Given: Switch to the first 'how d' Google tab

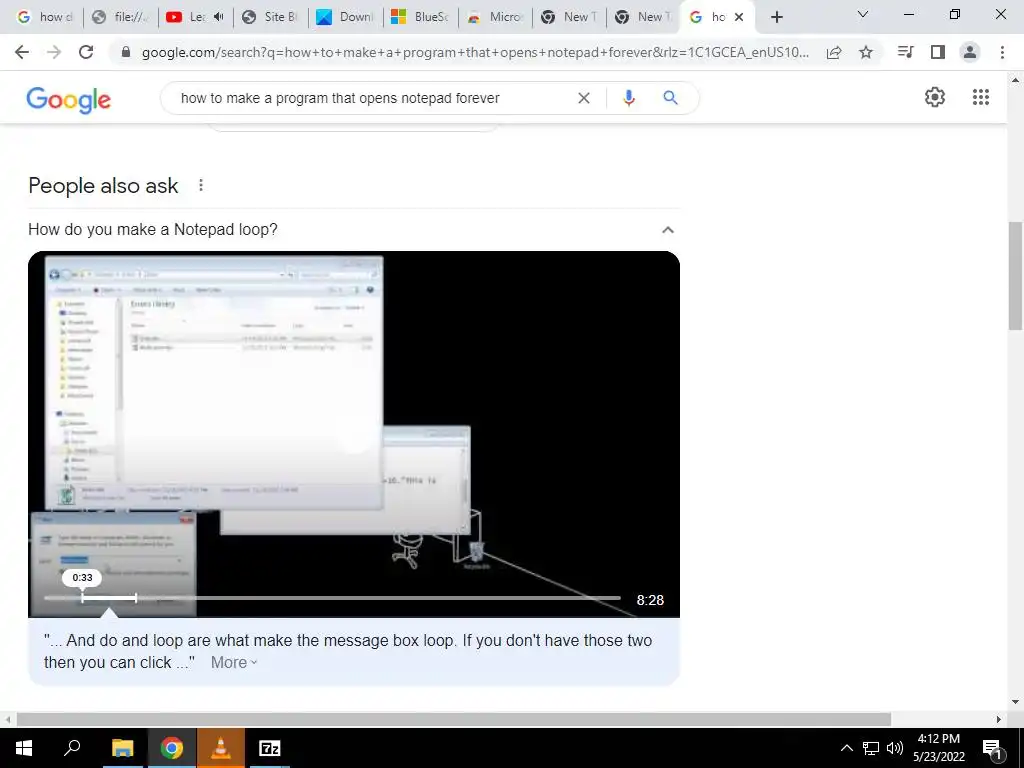Looking at the screenshot, I should point(46,17).
